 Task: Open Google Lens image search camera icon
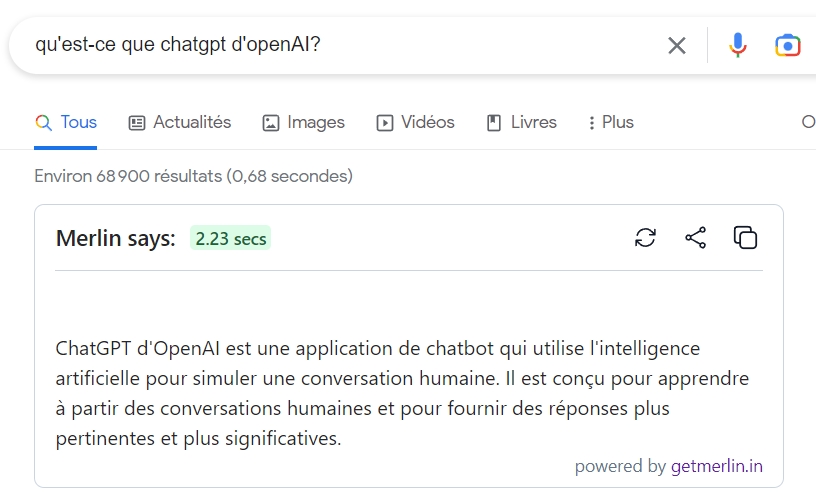coord(787,45)
